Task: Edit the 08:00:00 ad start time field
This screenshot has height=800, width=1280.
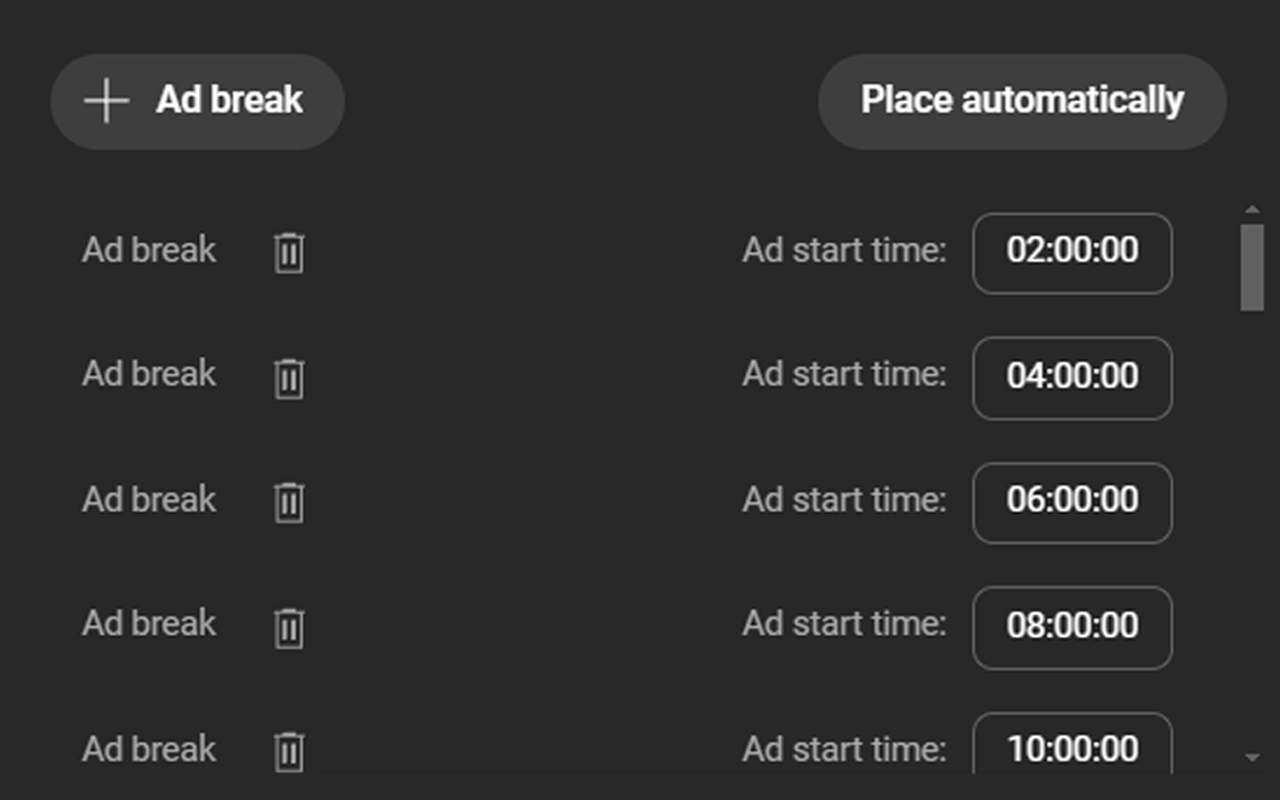Action: click(x=1071, y=628)
